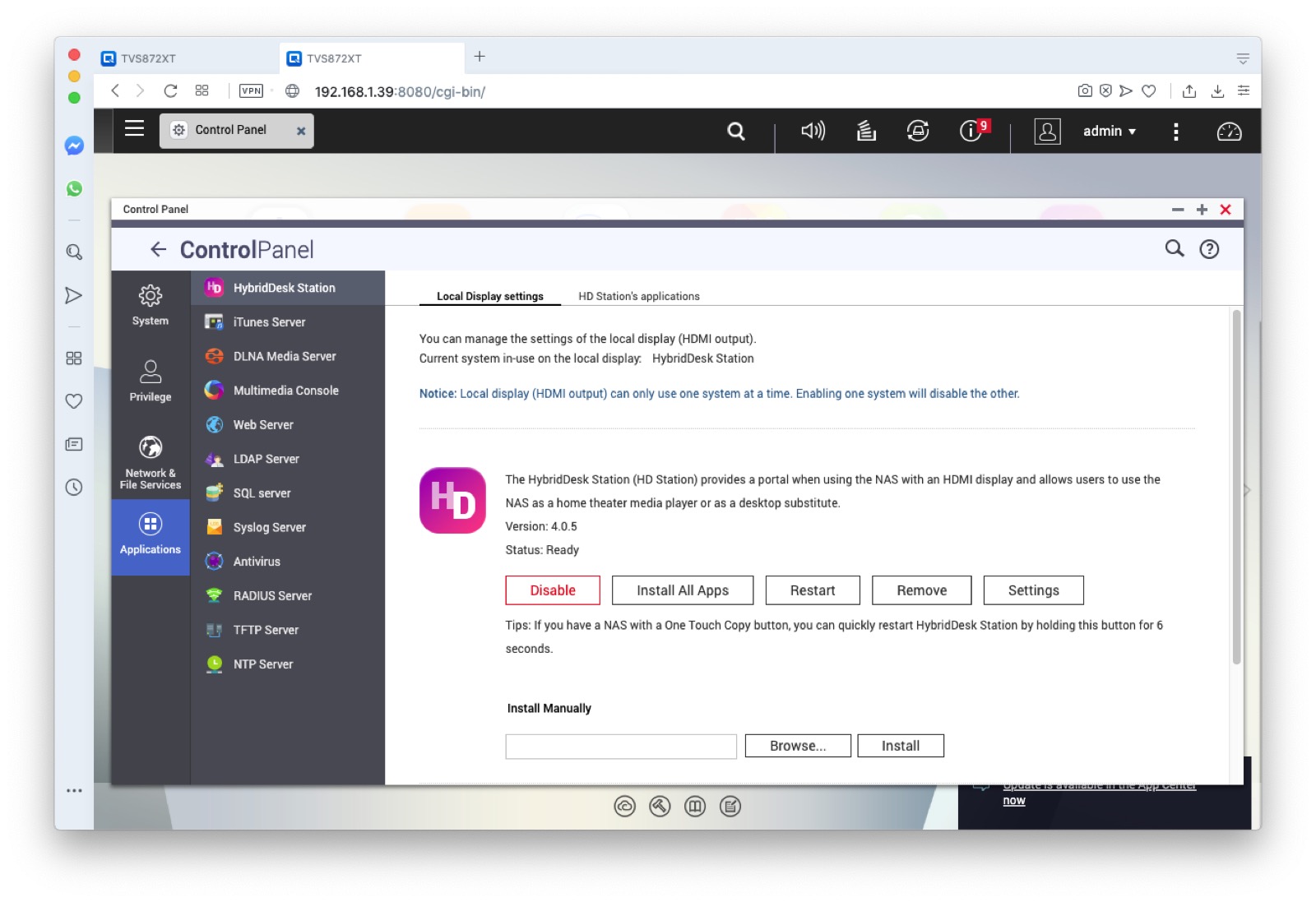Screen dimensions: 1316x902
Task: Click the Install button under Install Manually
Action: [901, 746]
